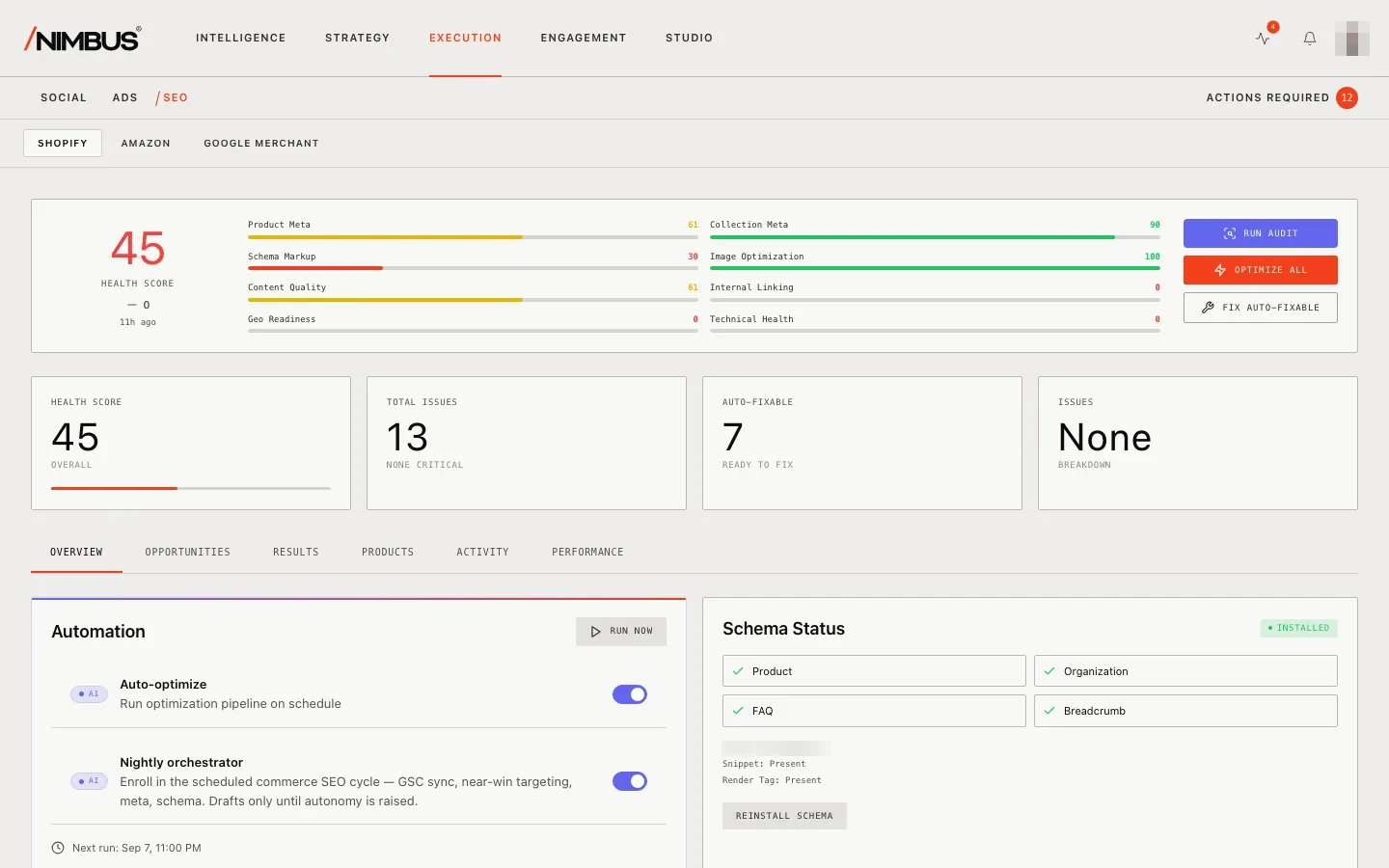Open the Results tab

tap(296, 552)
